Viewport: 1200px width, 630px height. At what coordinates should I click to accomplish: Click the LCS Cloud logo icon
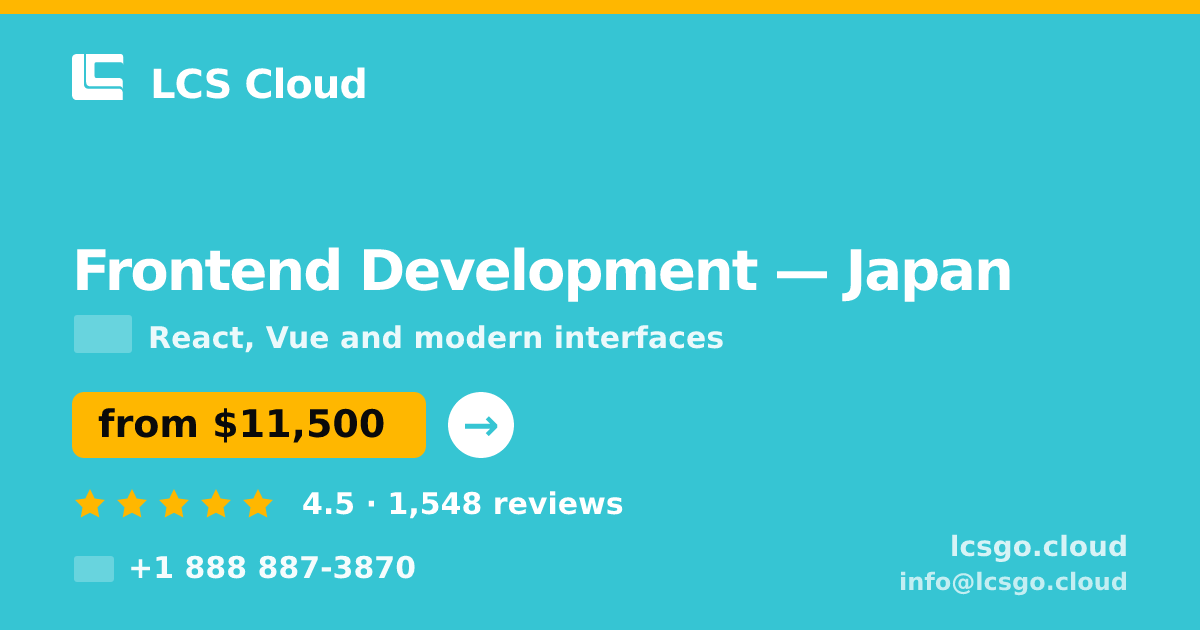click(x=98, y=77)
